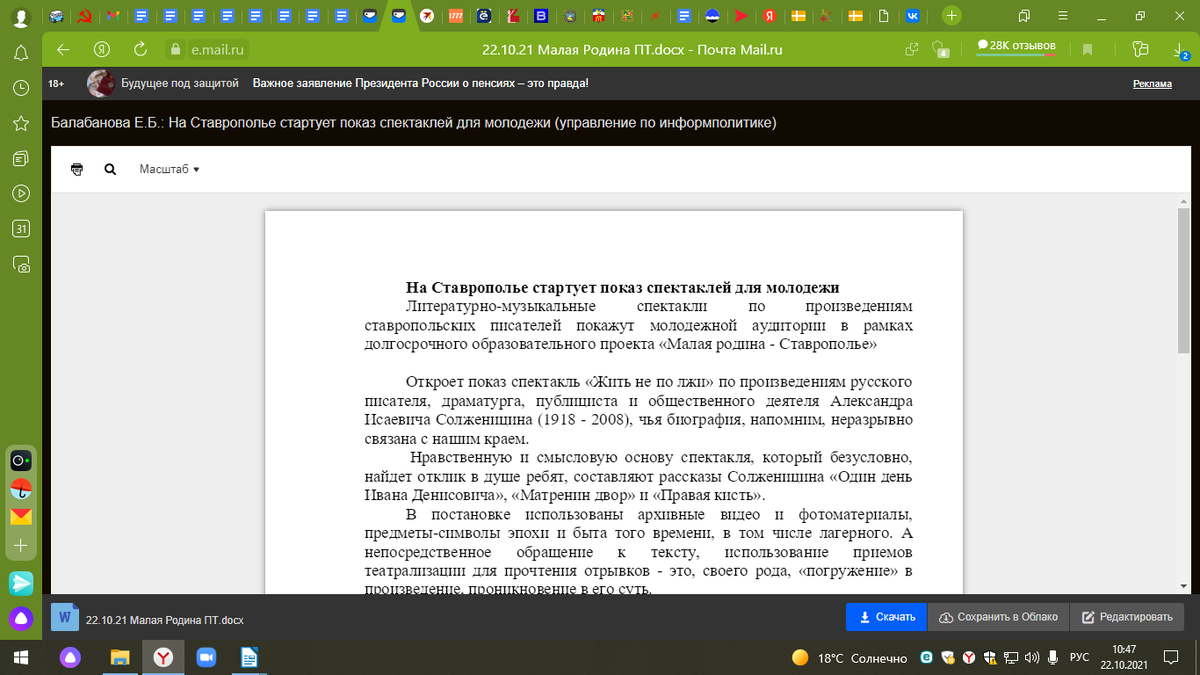Switch to the VK browser tab

pos(913,16)
